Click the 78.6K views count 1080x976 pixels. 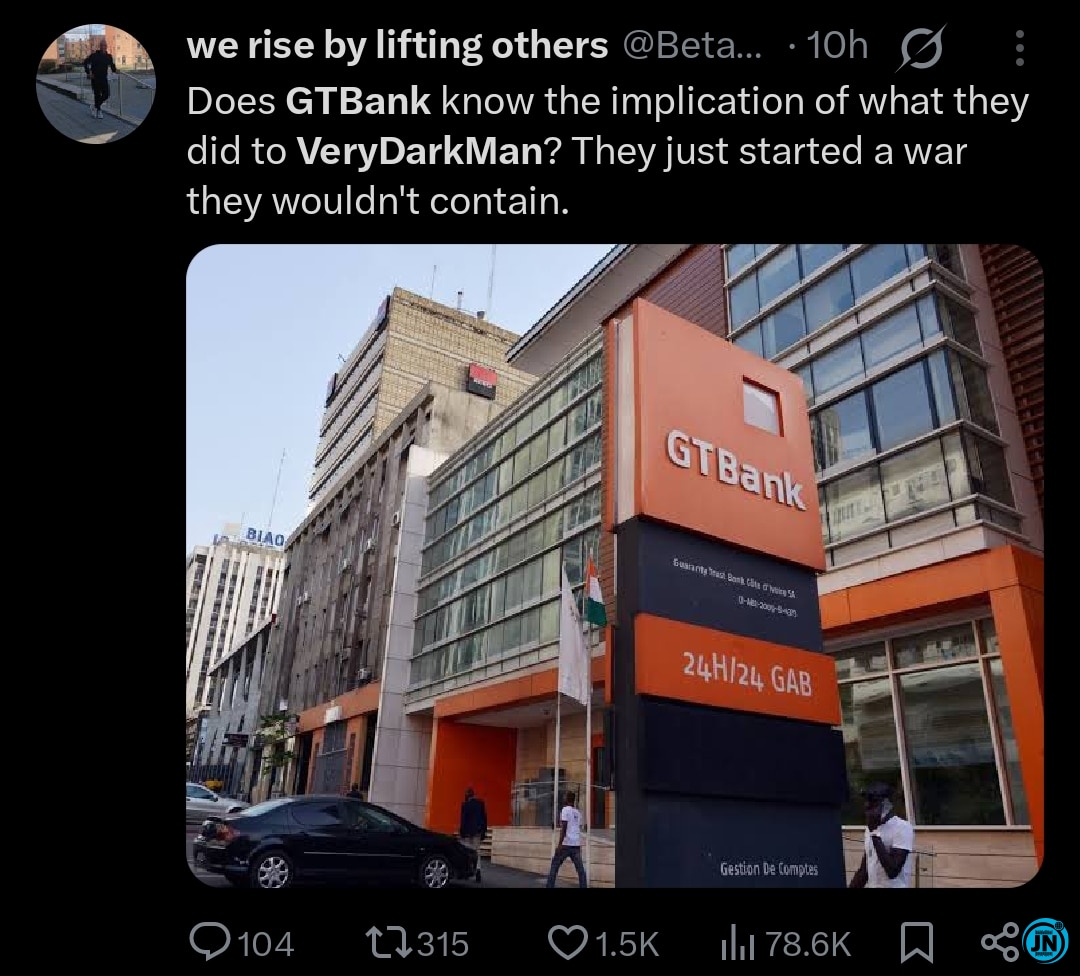[808, 944]
